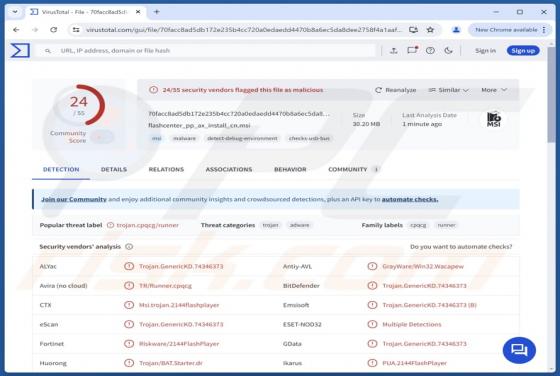
Task: Open a new browser tab
Action: tap(156, 12)
